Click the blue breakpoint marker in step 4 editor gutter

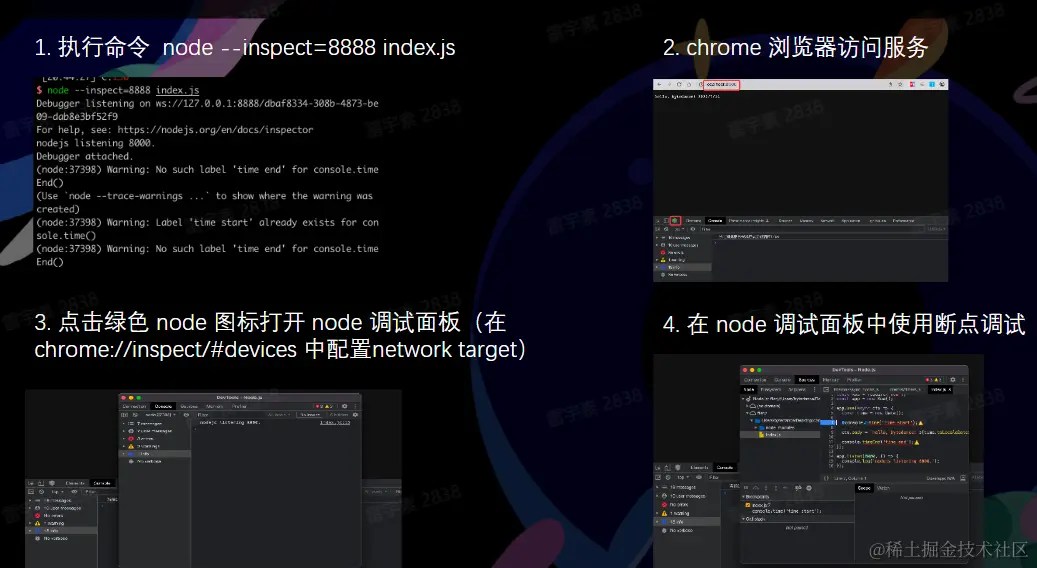827,423
